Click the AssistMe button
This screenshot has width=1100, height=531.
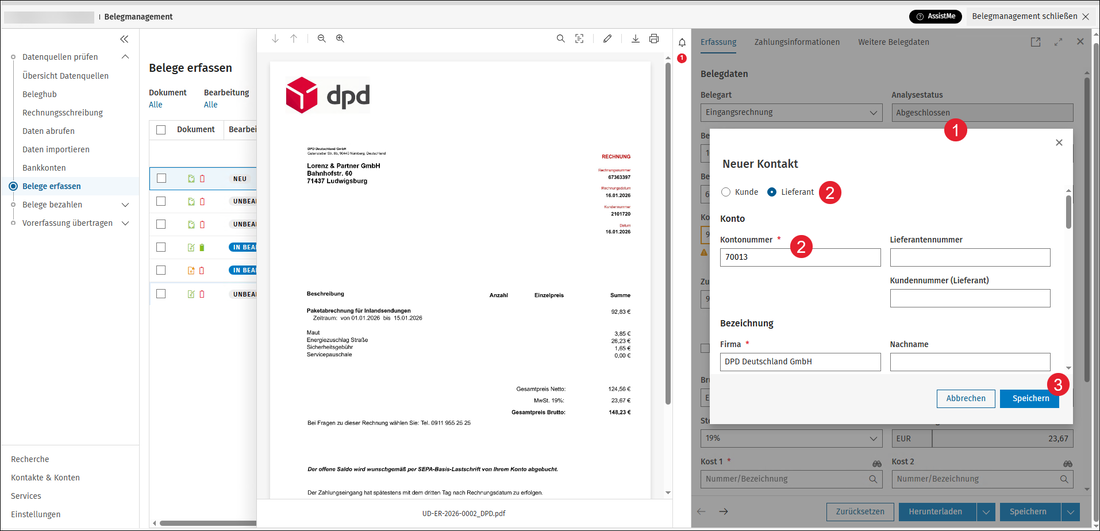pos(935,16)
